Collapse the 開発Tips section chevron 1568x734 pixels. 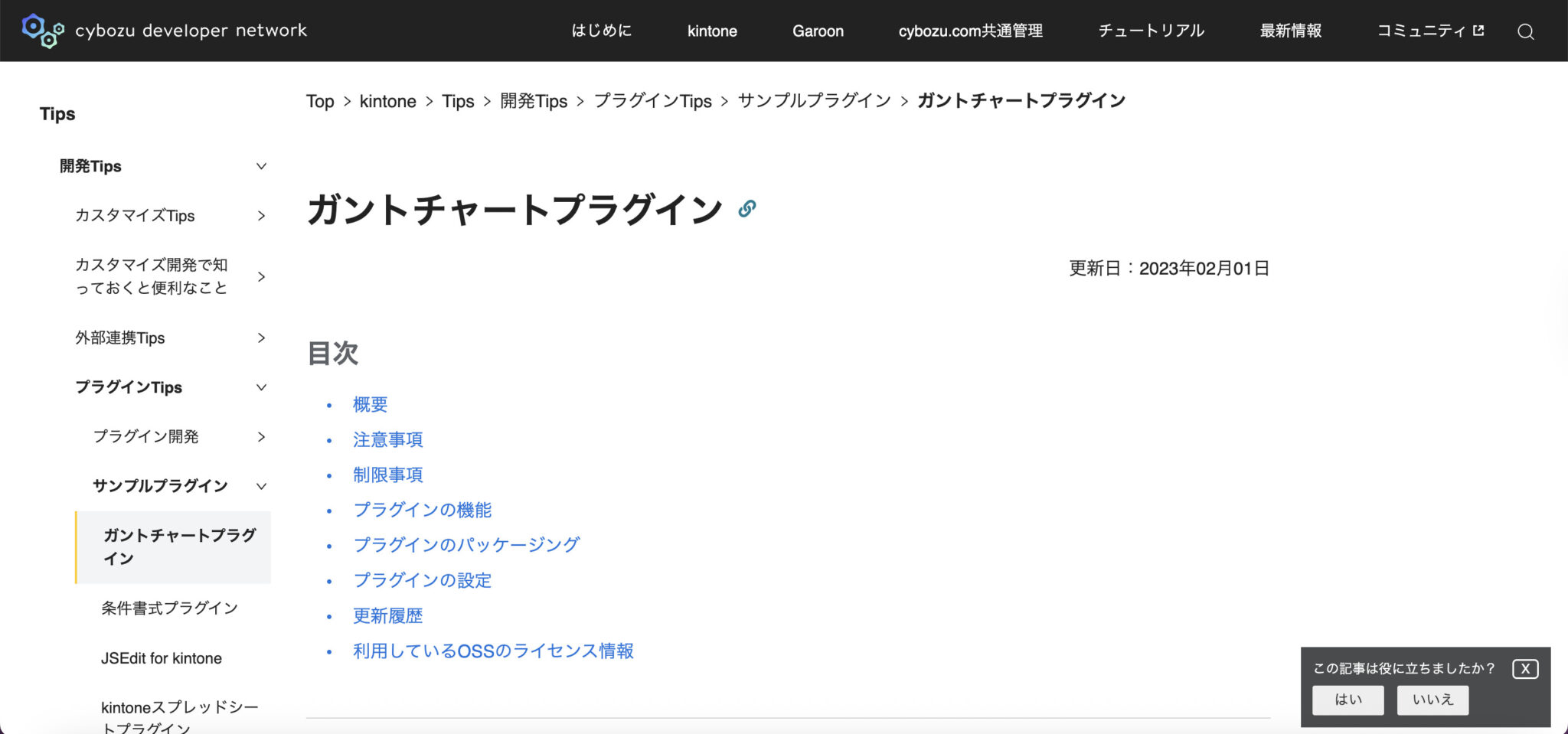click(261, 166)
